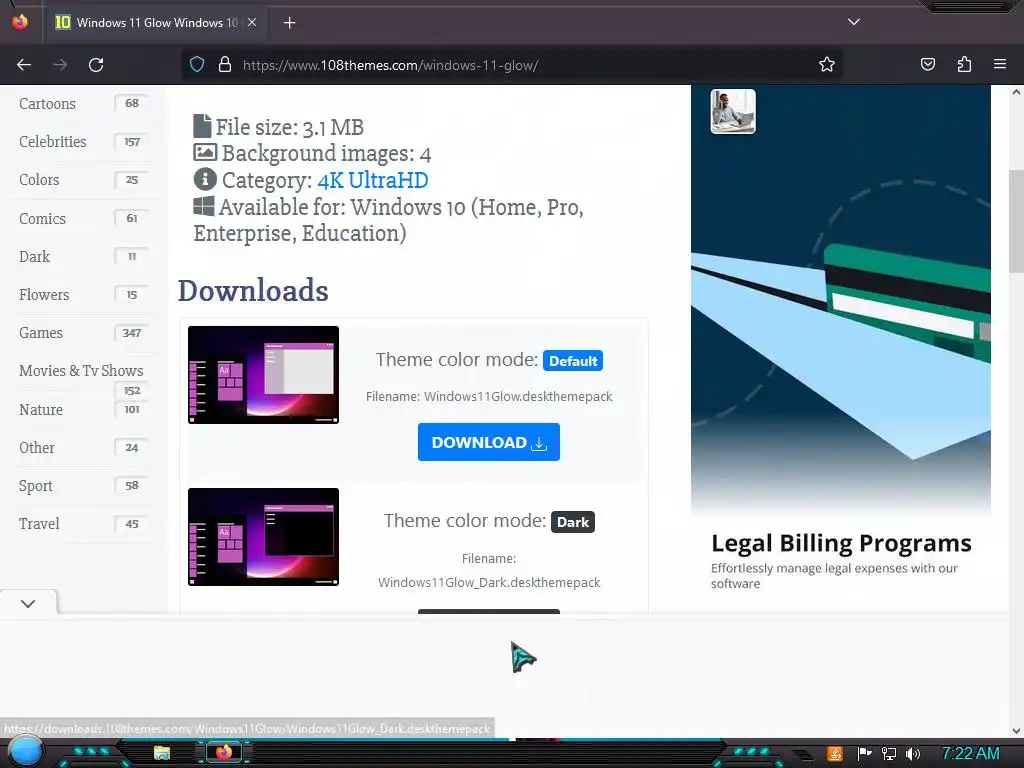The width and height of the screenshot is (1024, 768).
Task: Follow the 4K UltraHD category link
Action: click(373, 180)
